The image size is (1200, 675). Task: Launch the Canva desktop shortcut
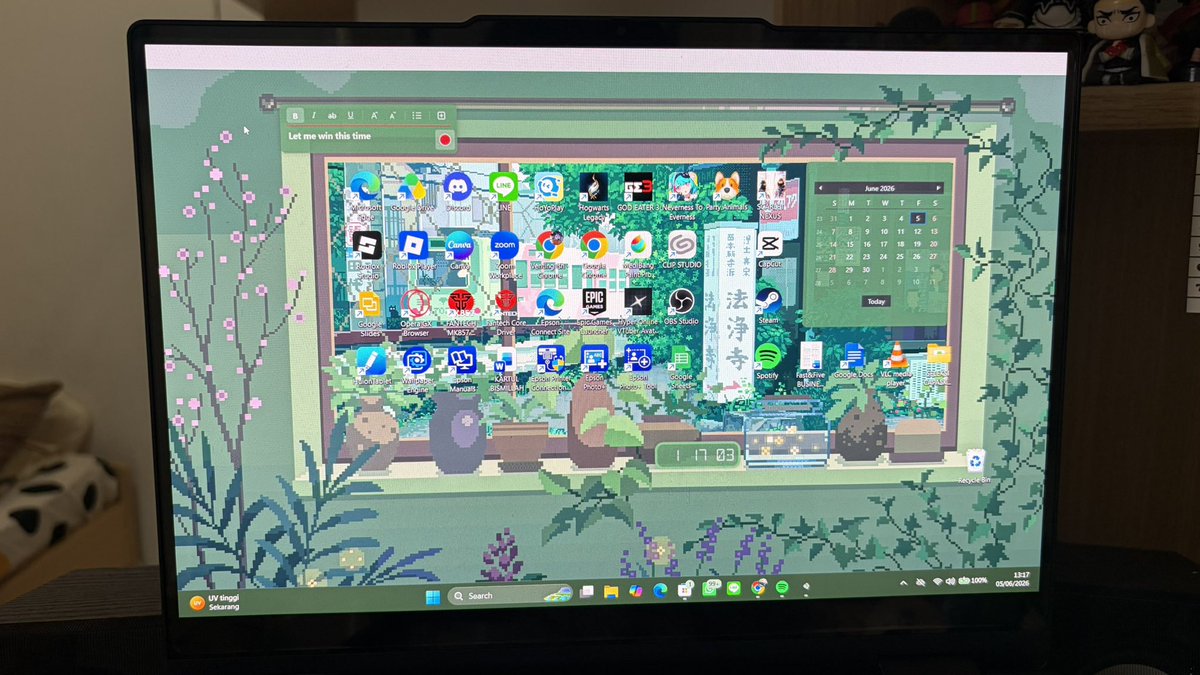459,250
